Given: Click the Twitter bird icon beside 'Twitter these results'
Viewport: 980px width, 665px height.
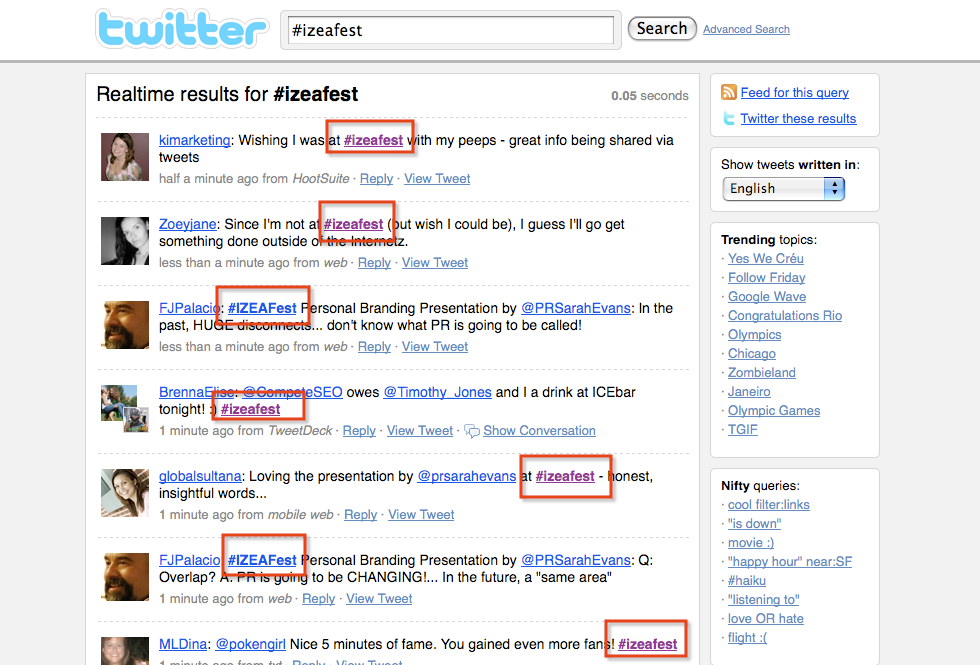Looking at the screenshot, I should click(x=728, y=118).
